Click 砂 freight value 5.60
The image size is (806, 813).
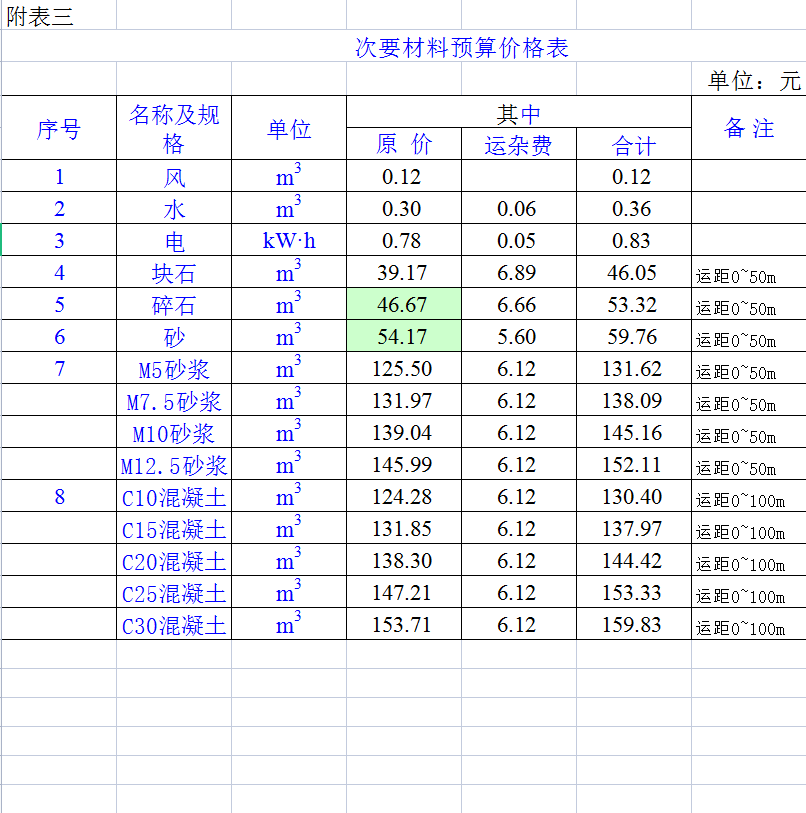[x=519, y=337]
